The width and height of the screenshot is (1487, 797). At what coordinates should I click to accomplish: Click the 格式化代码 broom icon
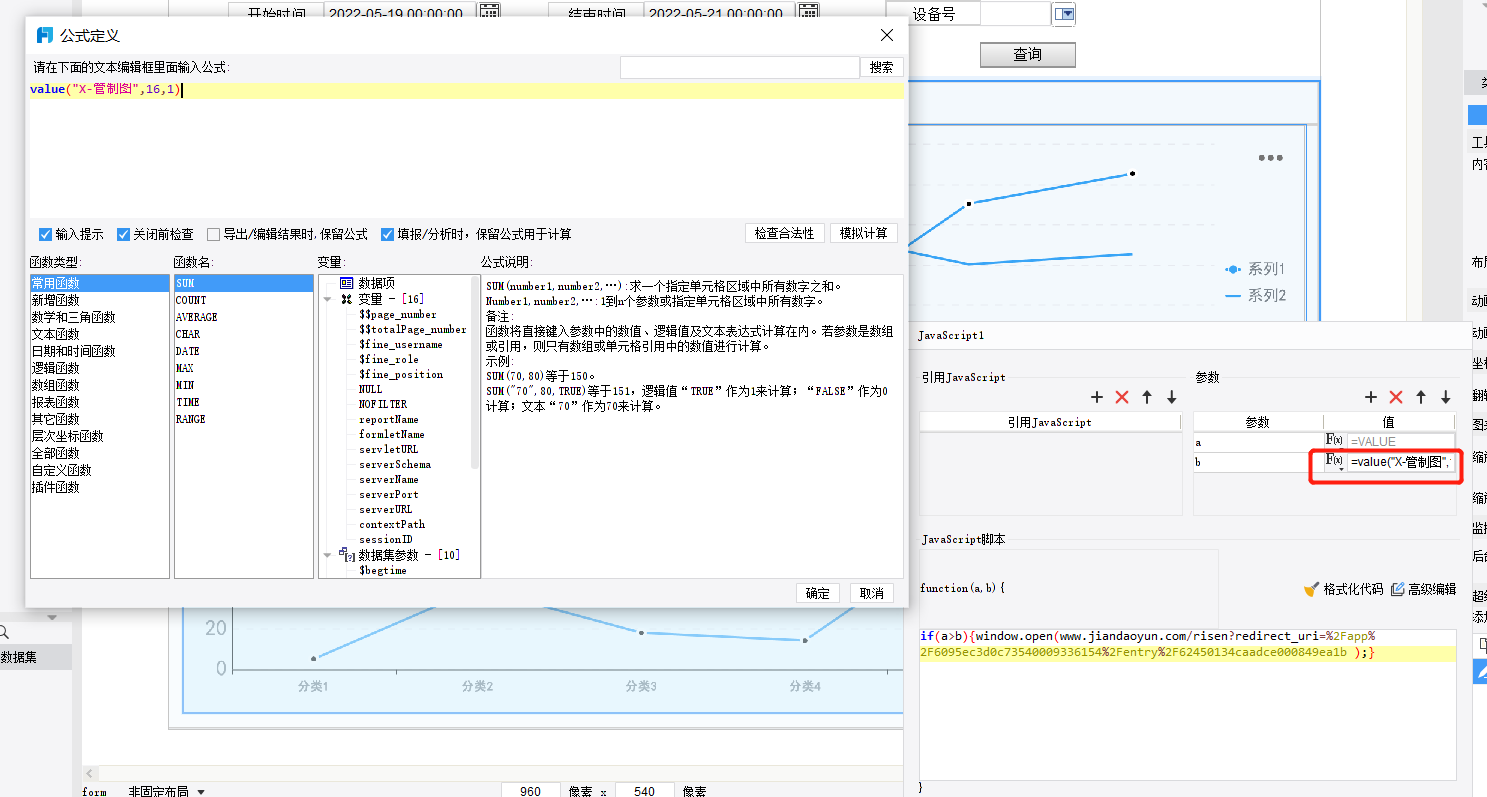1311,589
